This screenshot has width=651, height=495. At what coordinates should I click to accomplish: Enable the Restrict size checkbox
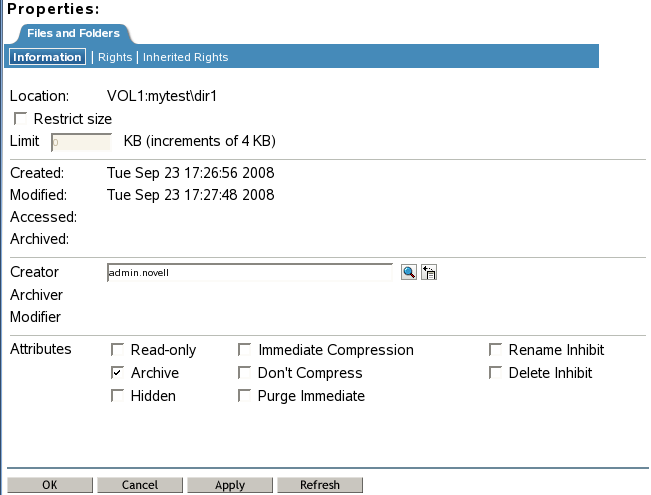pyautogui.click(x=20, y=118)
